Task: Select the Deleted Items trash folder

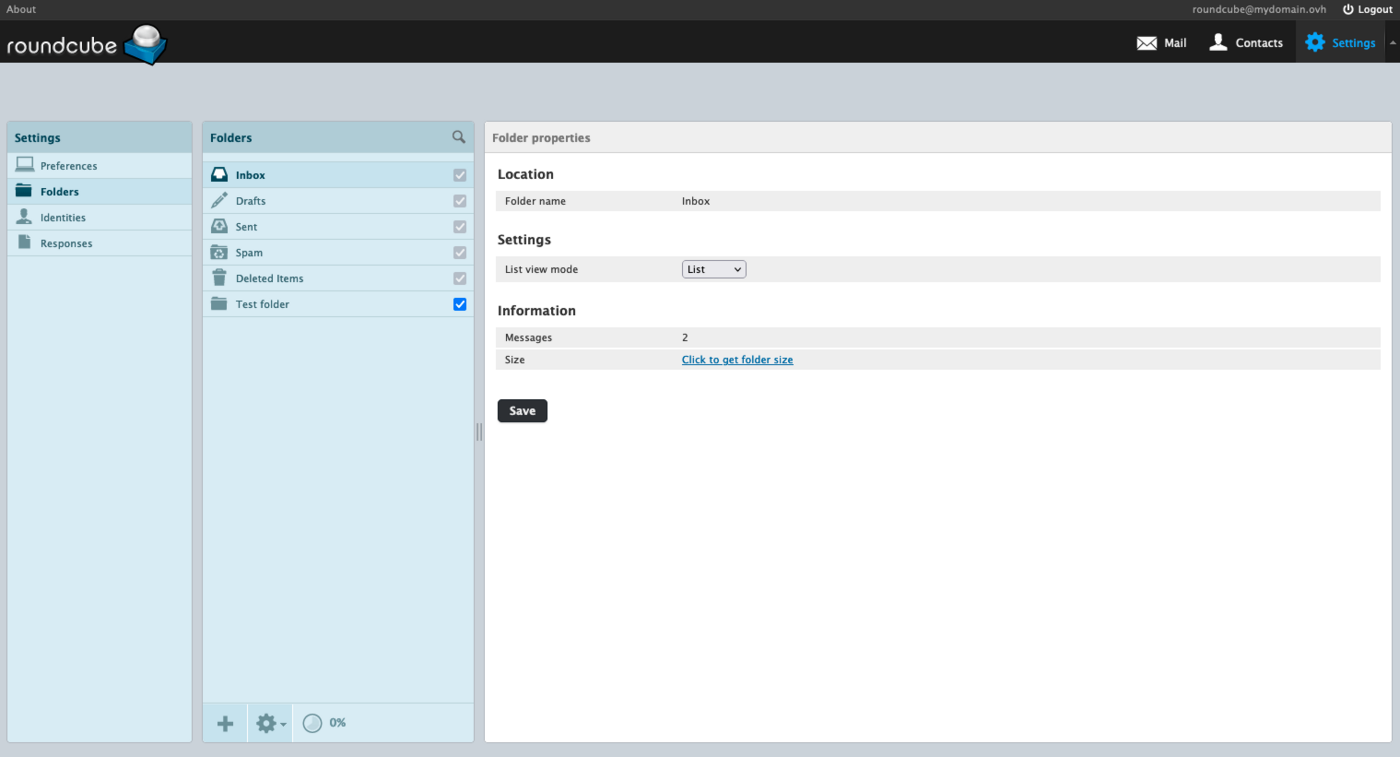Action: coord(269,279)
